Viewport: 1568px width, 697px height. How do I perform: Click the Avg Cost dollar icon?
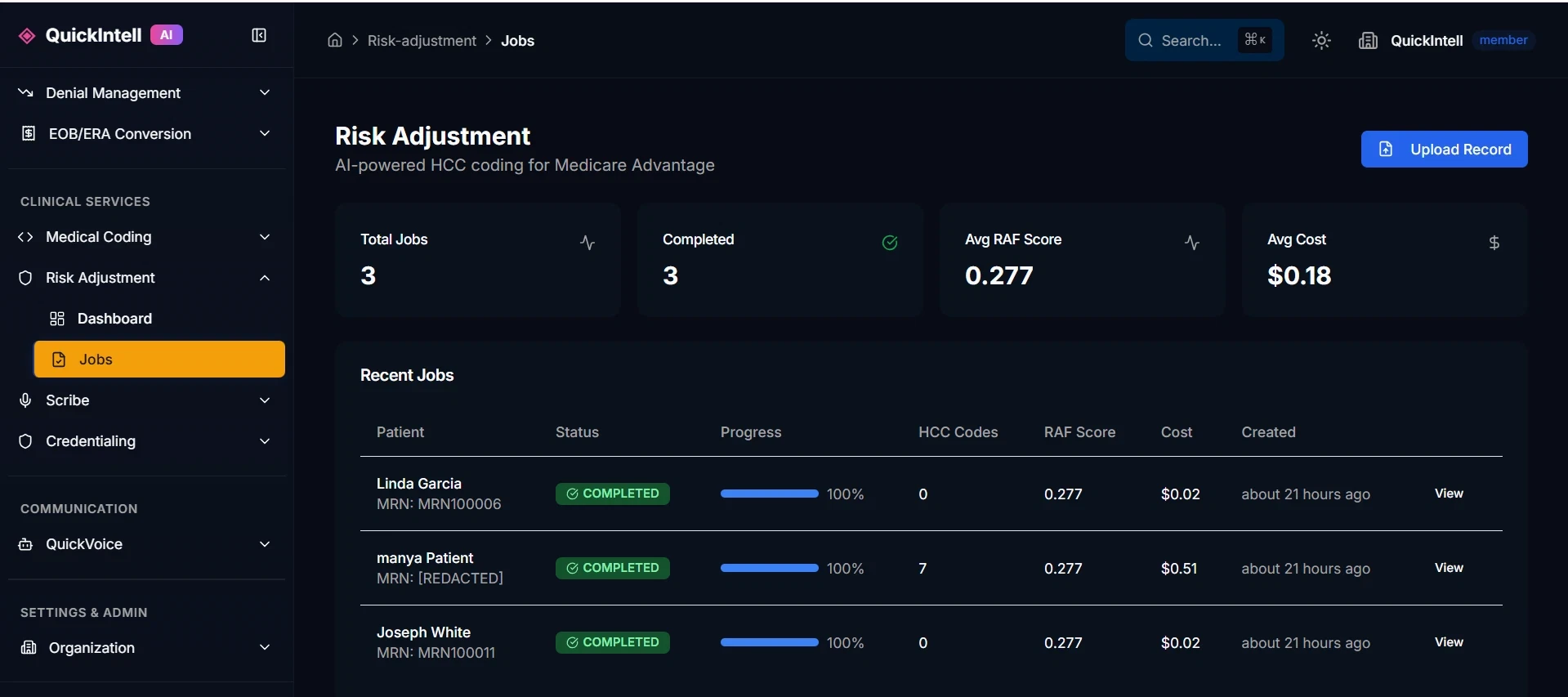click(x=1494, y=243)
